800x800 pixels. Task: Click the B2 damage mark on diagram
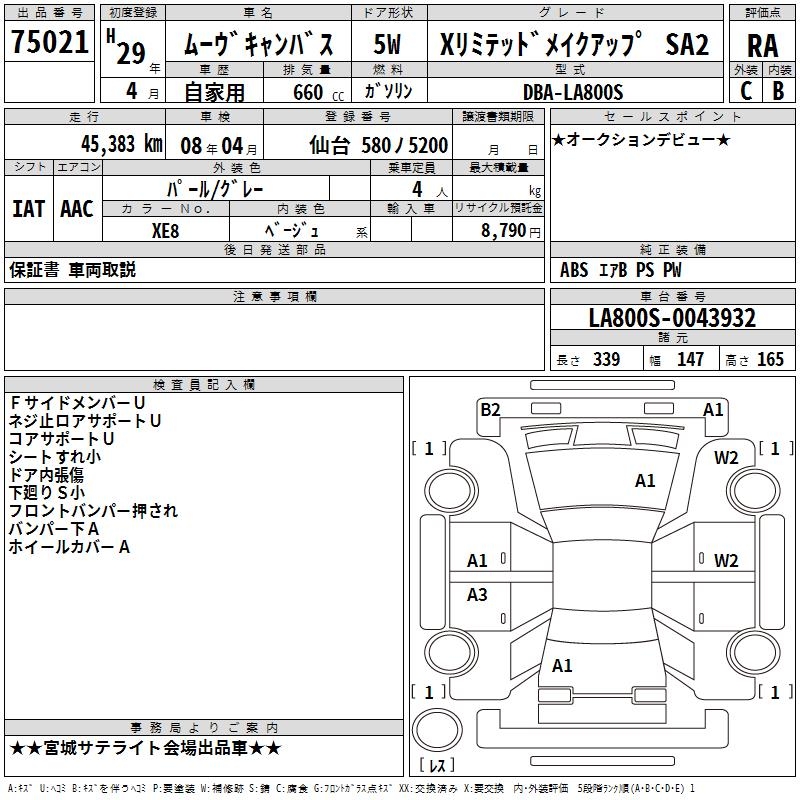point(490,410)
